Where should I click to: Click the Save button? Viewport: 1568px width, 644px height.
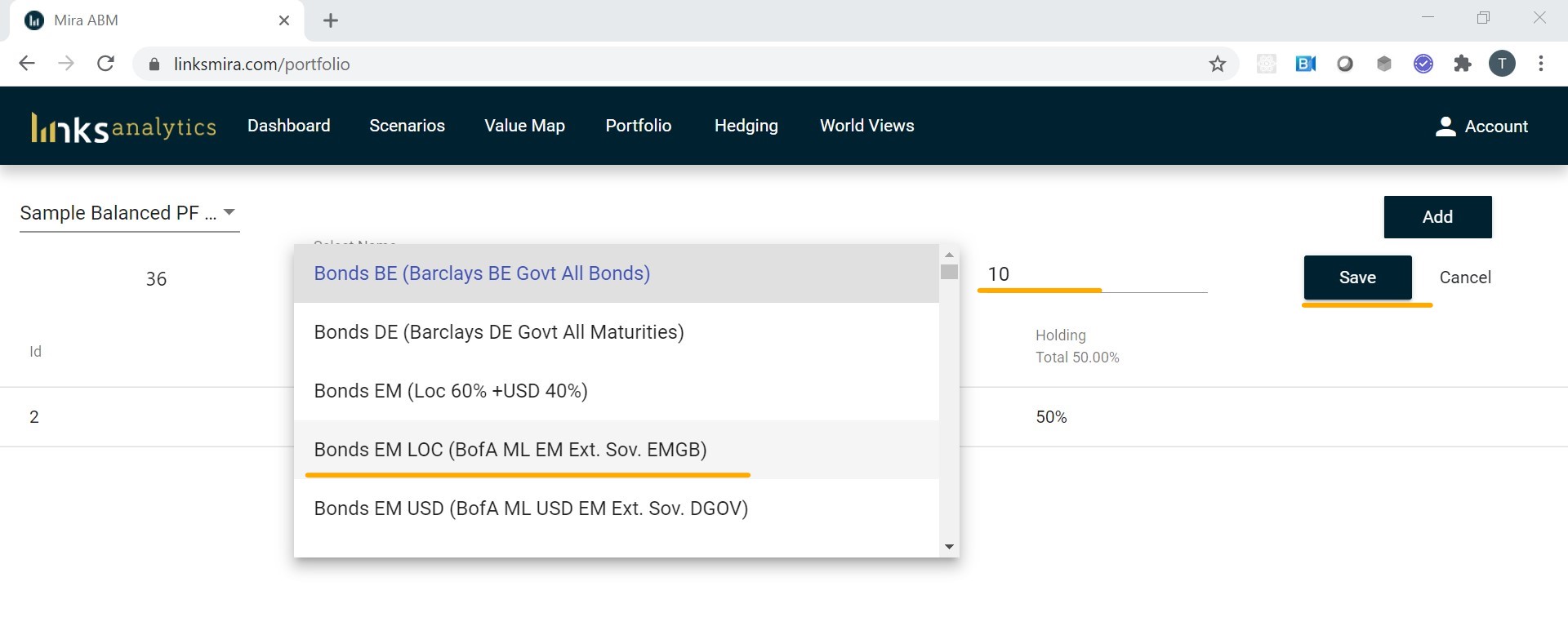coord(1357,278)
